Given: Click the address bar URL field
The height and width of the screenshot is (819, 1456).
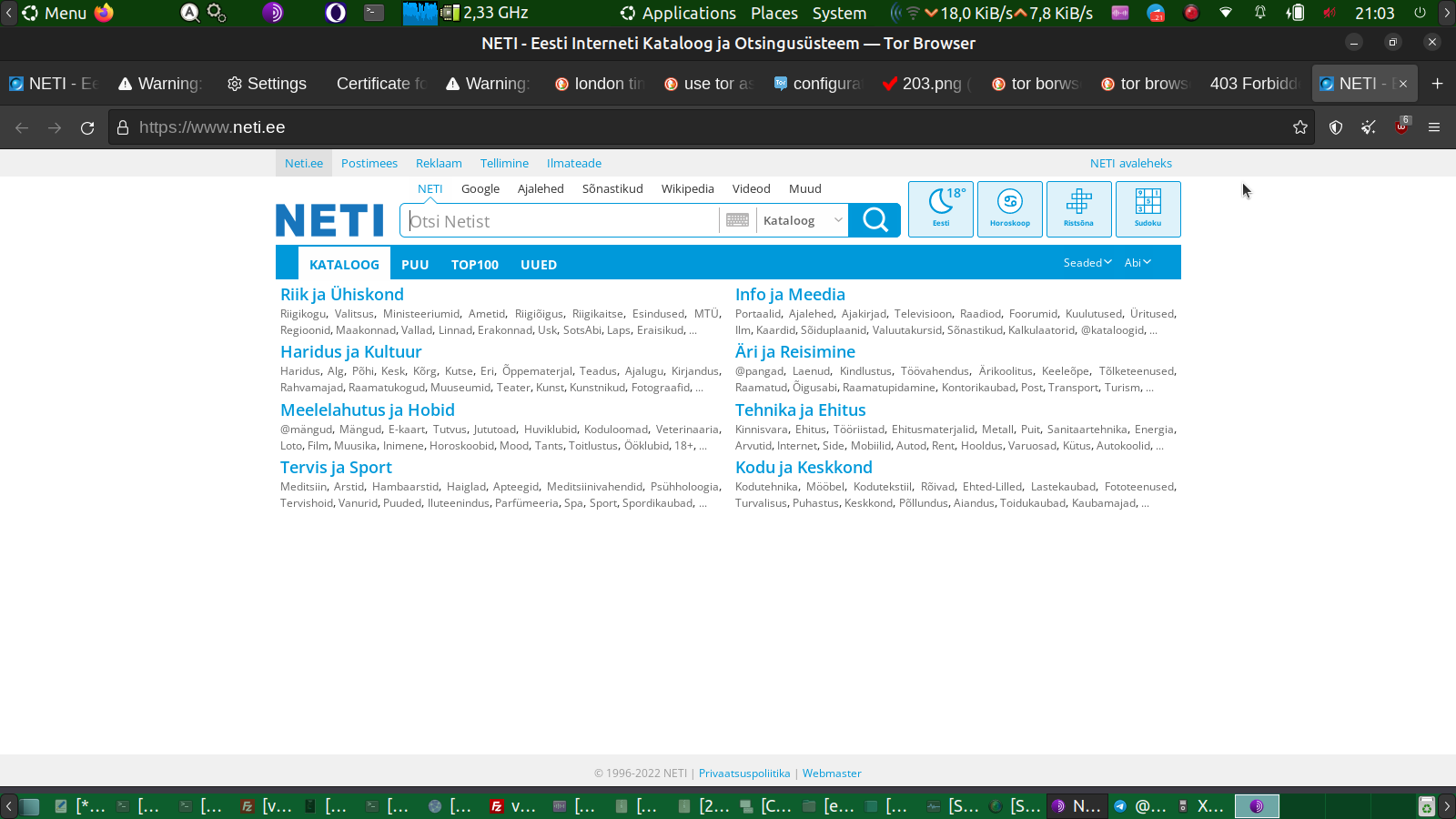Looking at the screenshot, I should [710, 127].
